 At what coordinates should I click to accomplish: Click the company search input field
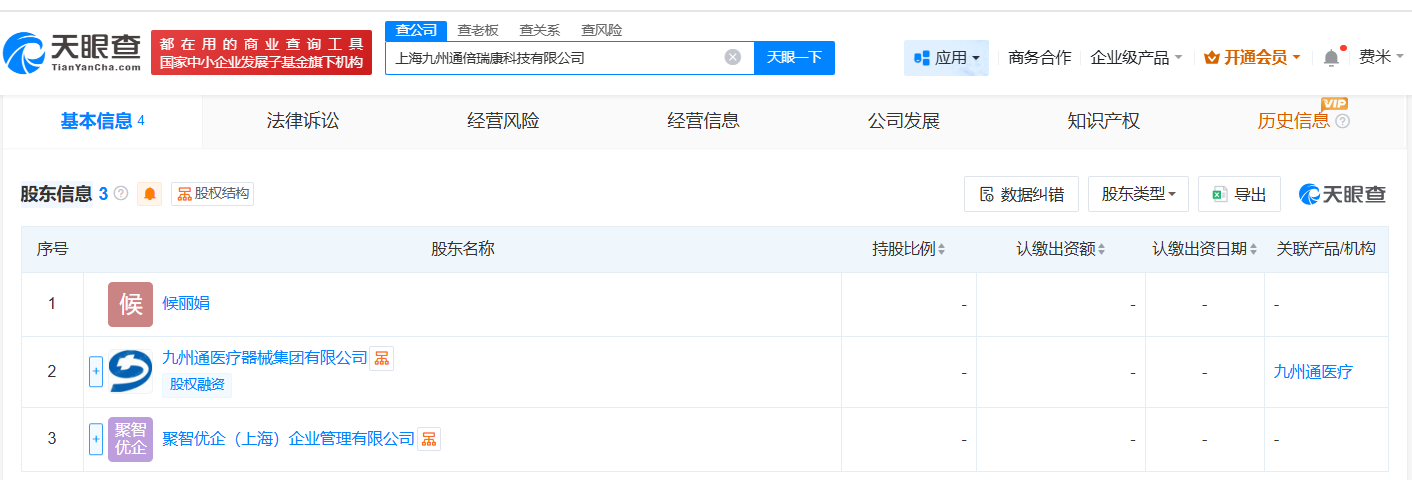[x=555, y=58]
